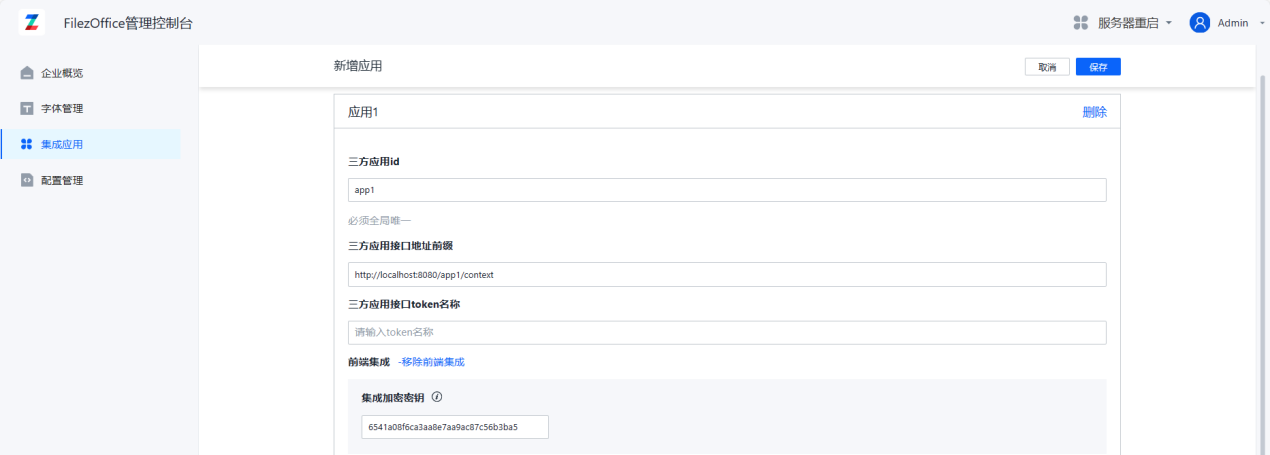This screenshot has width=1270, height=455.
Task: Focus the token名称 input field
Action: 727,332
